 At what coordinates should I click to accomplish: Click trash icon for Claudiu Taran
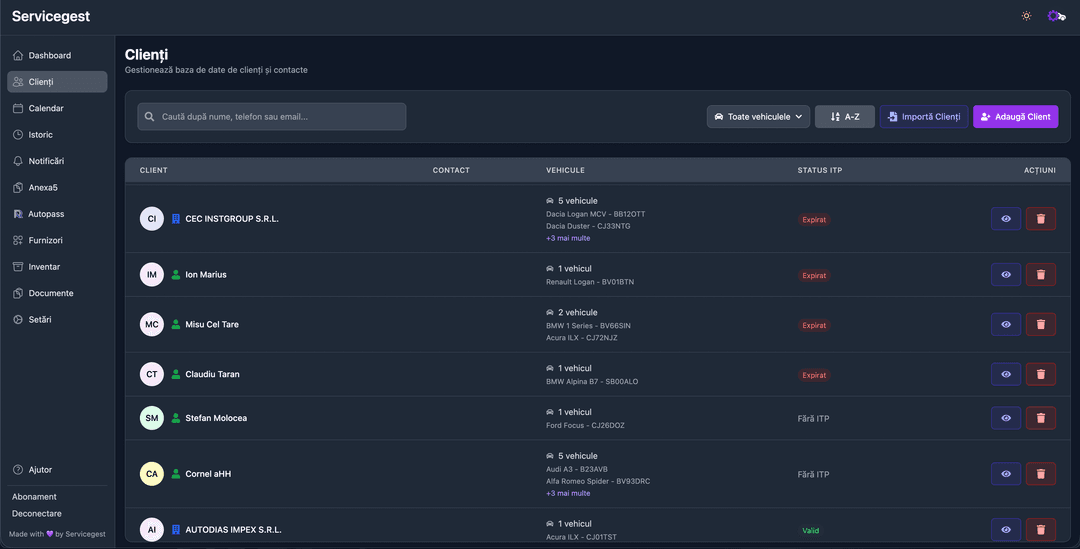point(1040,374)
